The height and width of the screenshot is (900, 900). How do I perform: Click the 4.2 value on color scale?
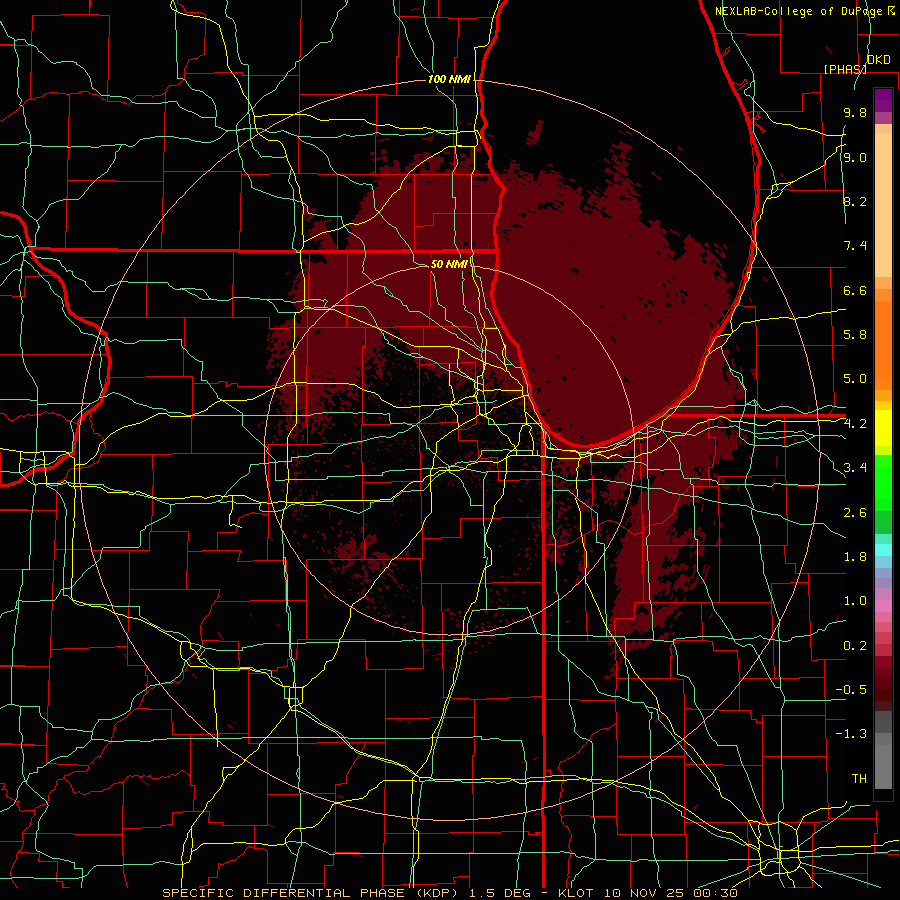[x=855, y=424]
